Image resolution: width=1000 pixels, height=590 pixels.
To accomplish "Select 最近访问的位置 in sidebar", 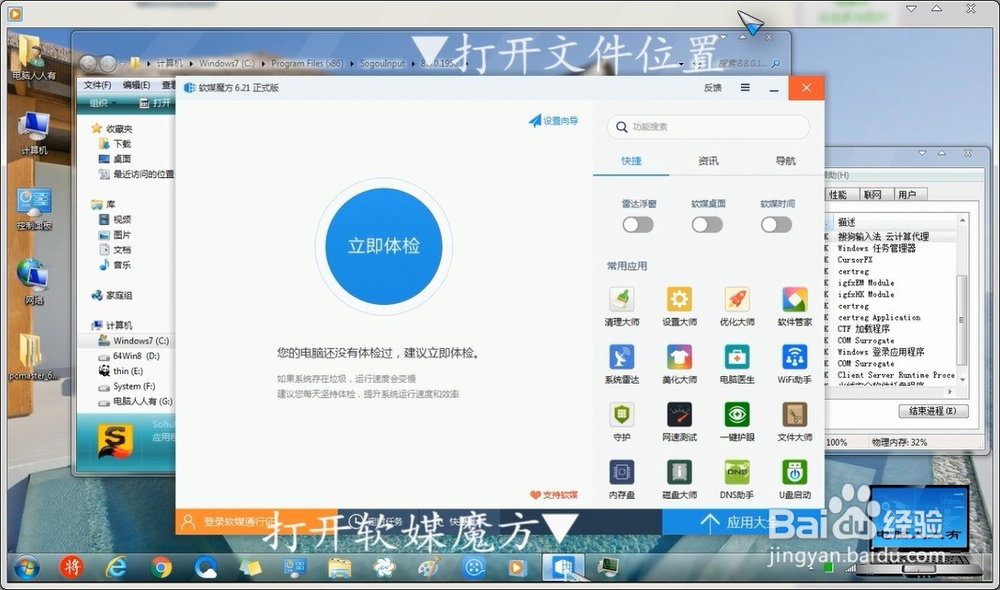I will tap(136, 174).
